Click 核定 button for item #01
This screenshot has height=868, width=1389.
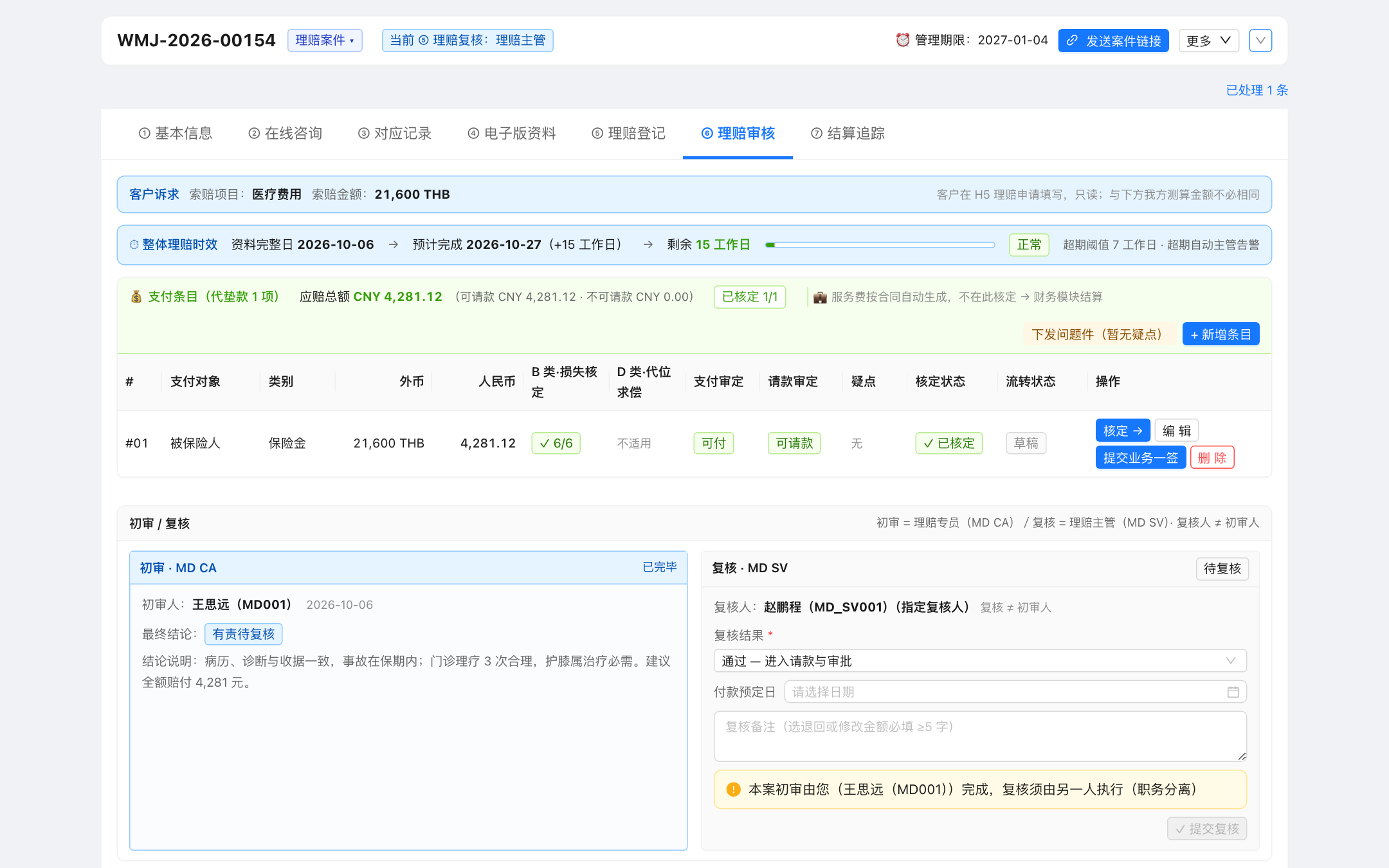point(1123,431)
